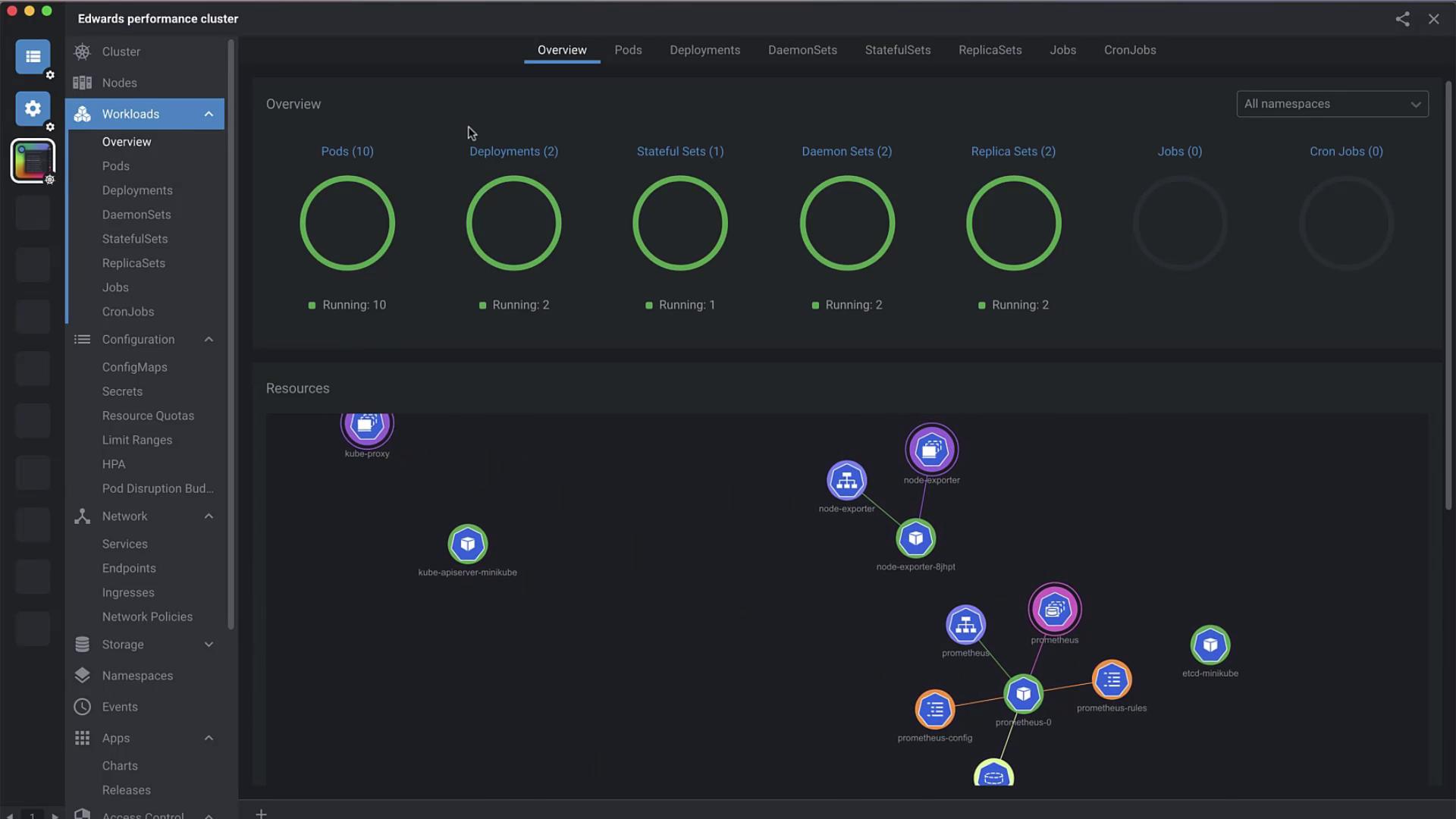Click the prometheus-rules configmap node icon
The height and width of the screenshot is (819, 1456).
click(x=1111, y=679)
